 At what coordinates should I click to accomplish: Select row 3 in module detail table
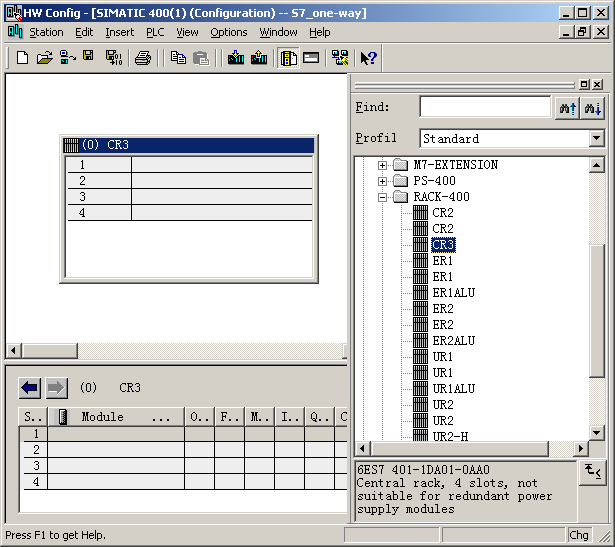coord(184,466)
